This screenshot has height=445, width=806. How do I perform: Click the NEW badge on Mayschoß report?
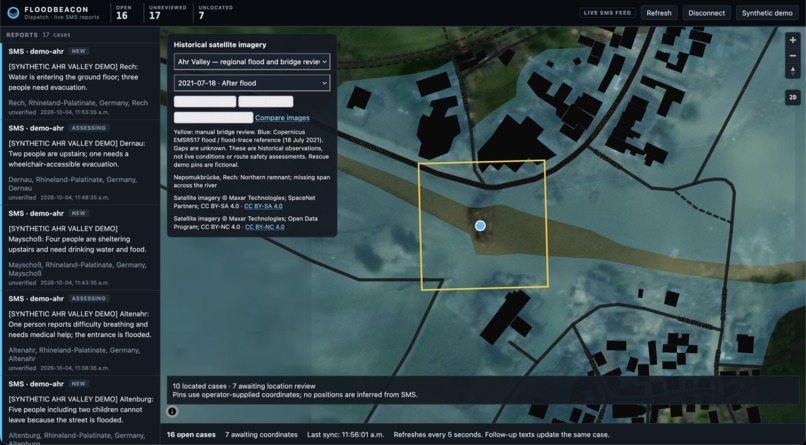(x=79, y=213)
